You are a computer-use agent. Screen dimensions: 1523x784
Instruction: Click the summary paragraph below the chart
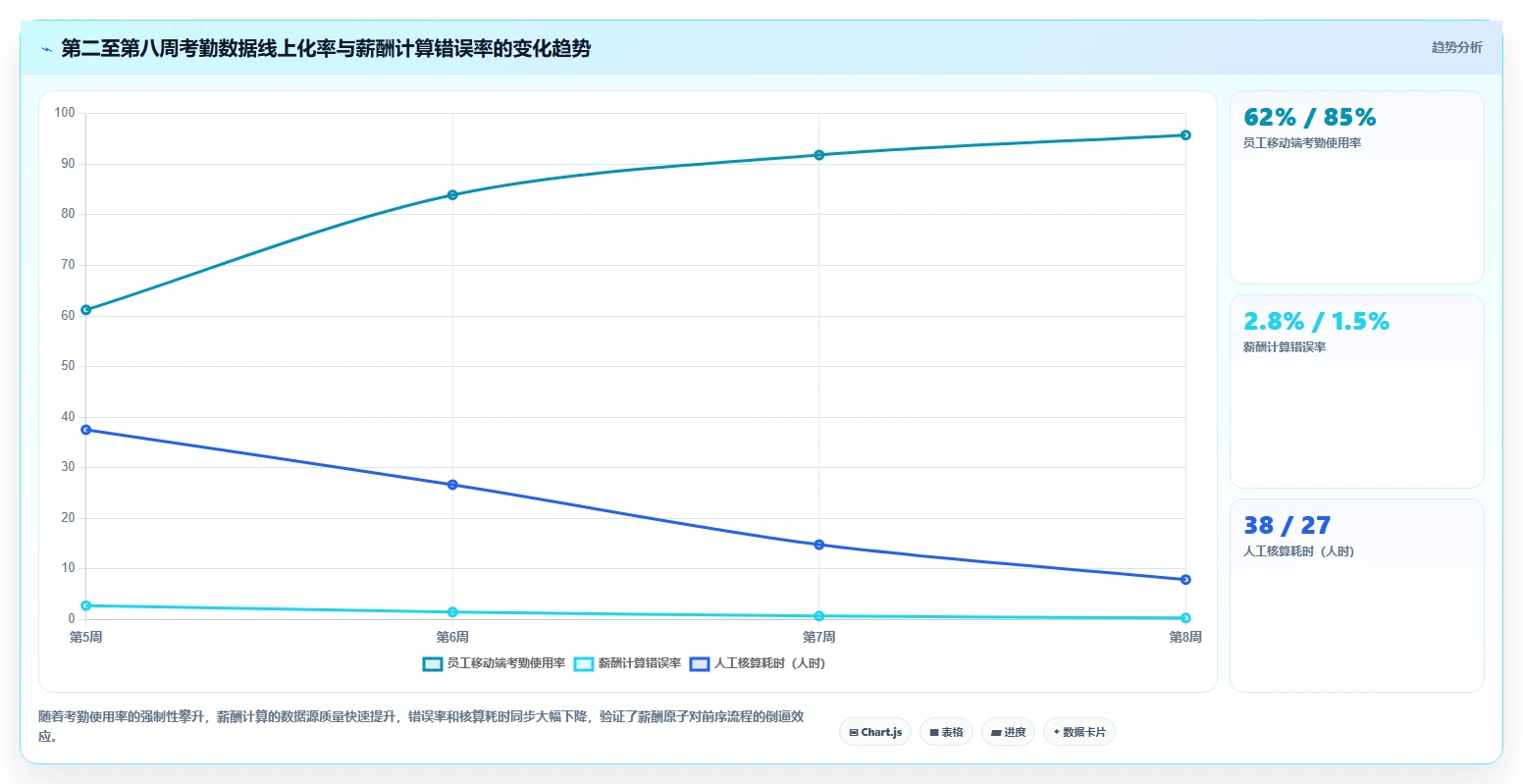point(421,727)
